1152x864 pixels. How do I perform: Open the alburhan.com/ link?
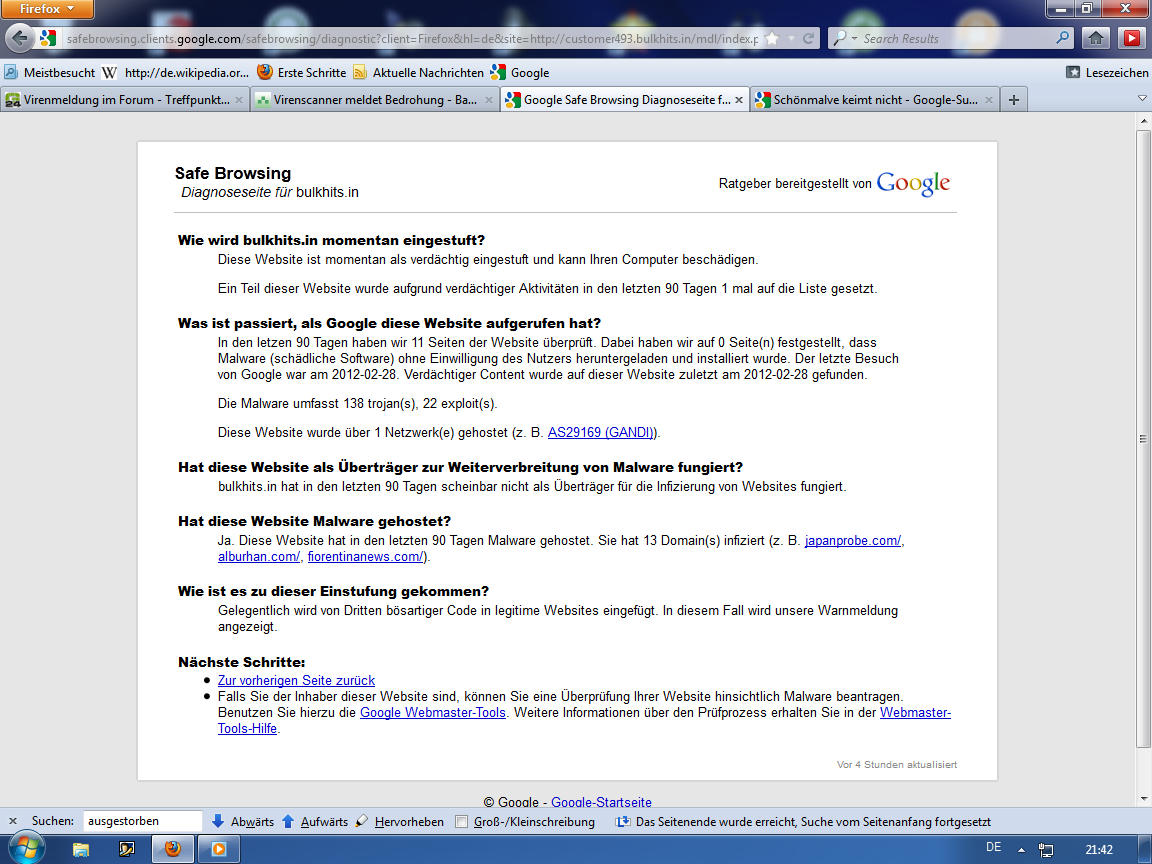point(259,557)
